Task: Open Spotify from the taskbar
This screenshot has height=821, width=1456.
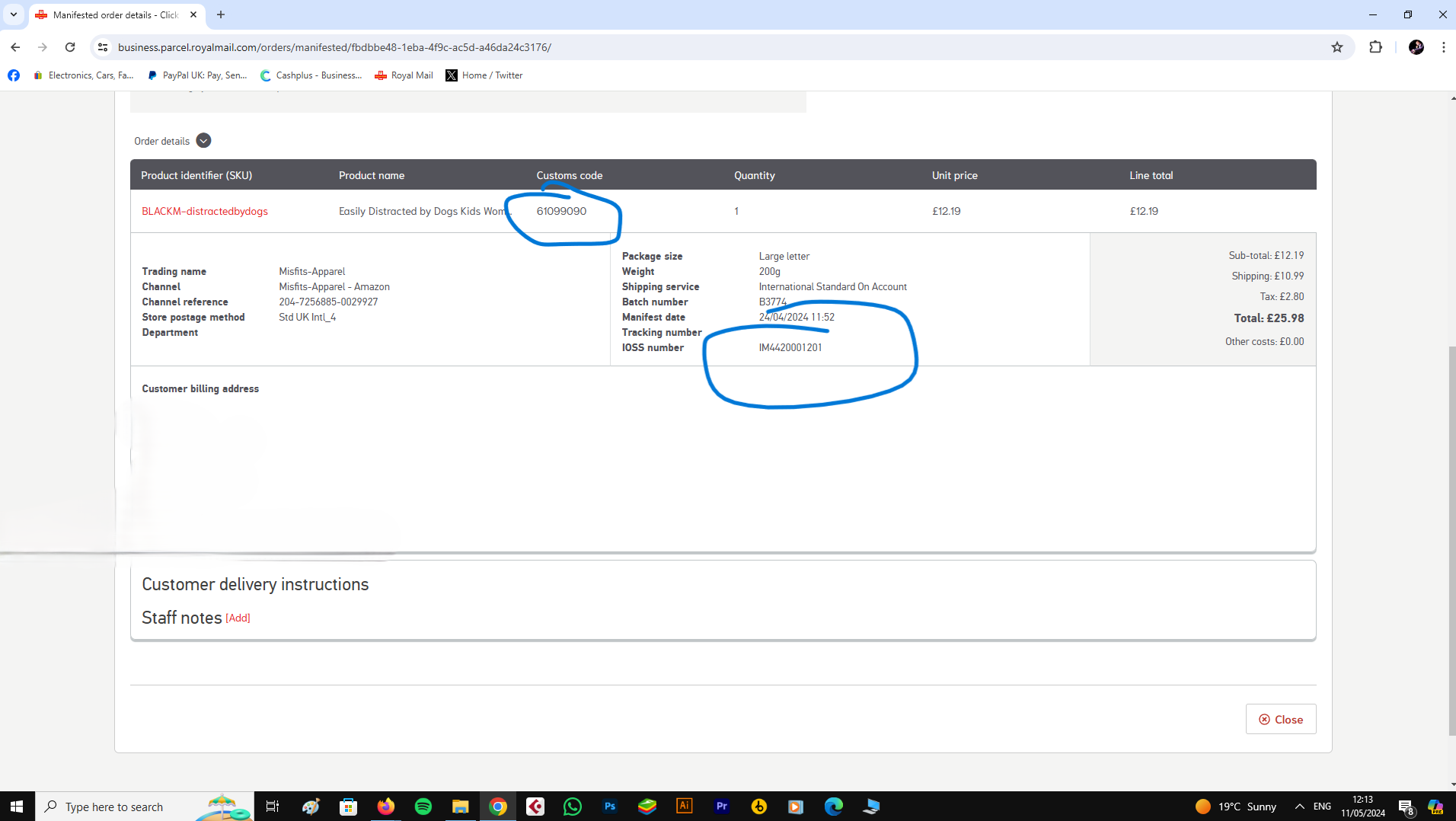Action: click(423, 807)
